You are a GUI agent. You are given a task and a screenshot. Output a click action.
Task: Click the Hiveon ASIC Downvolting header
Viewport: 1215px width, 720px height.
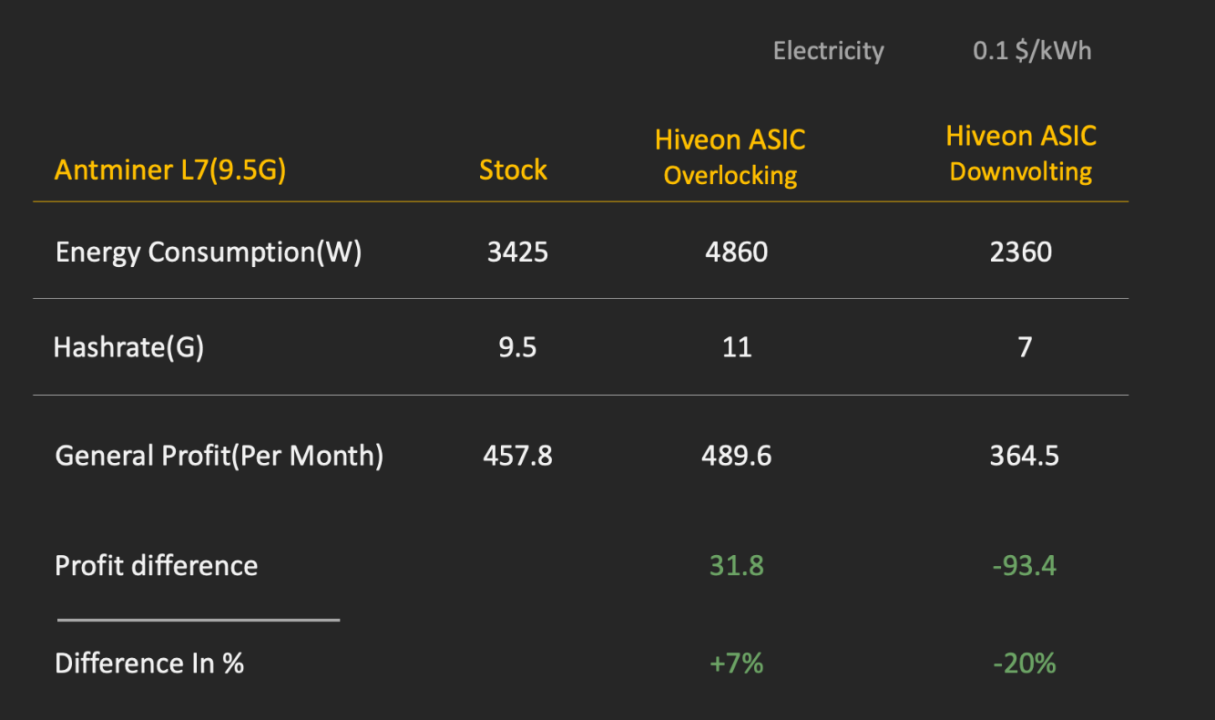[x=1021, y=154]
